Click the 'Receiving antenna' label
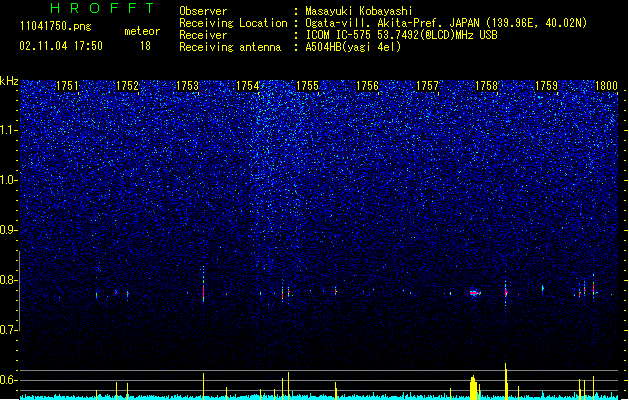Viewport: 629px width, 400px height. (x=230, y=47)
